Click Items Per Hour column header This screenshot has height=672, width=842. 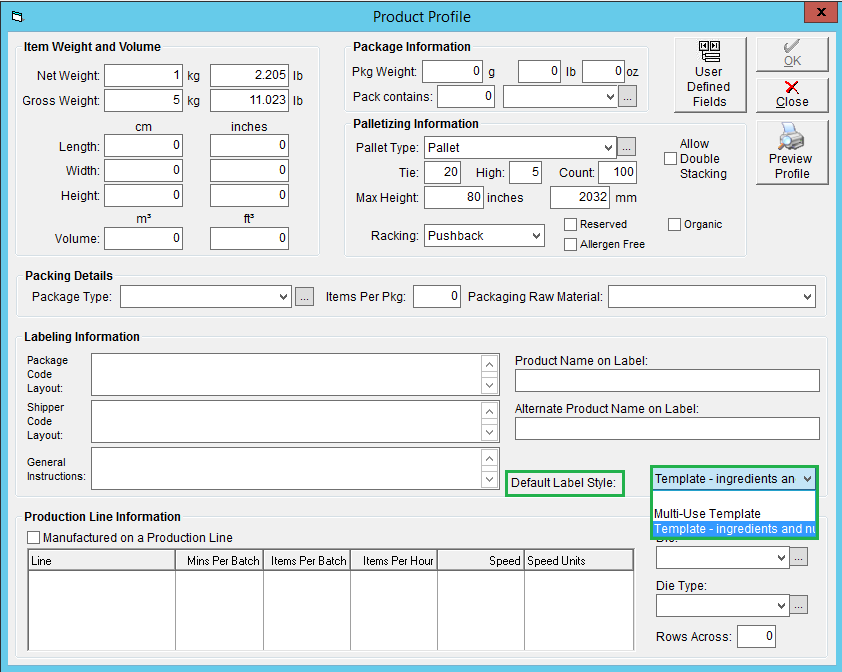[394, 561]
